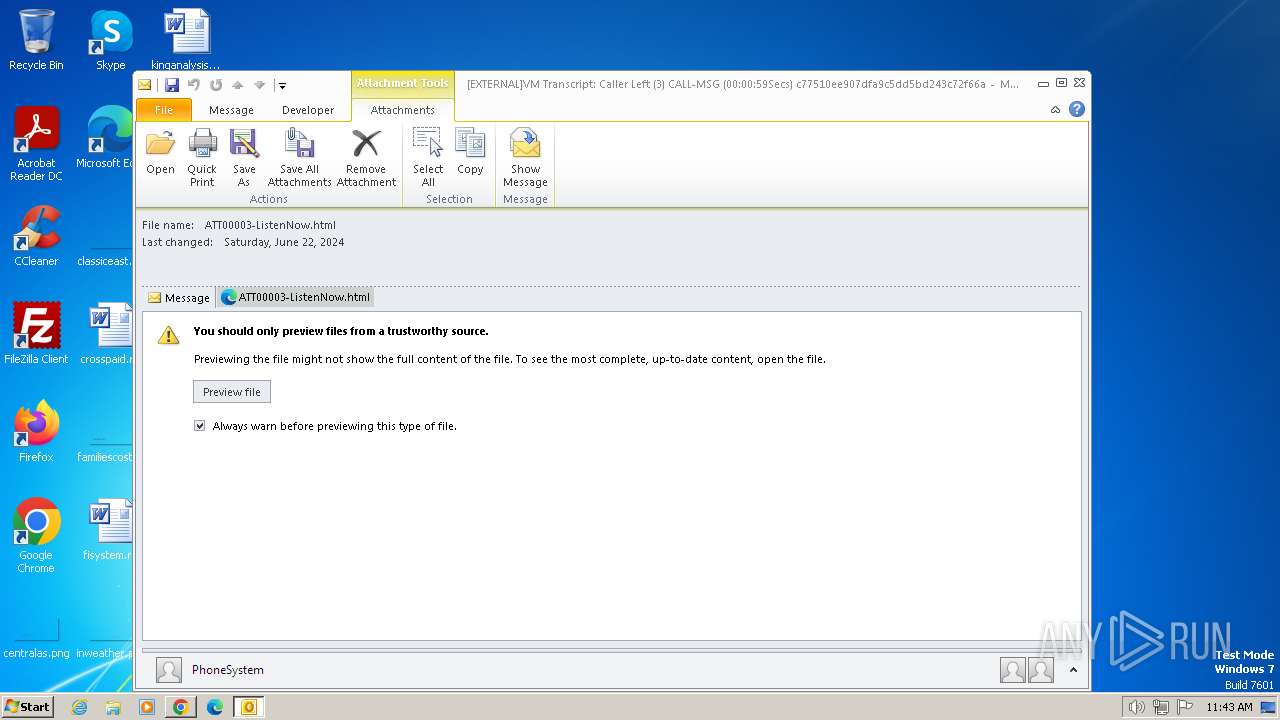This screenshot has height=720, width=1280.
Task: Copy the selected attachment
Action: [470, 153]
